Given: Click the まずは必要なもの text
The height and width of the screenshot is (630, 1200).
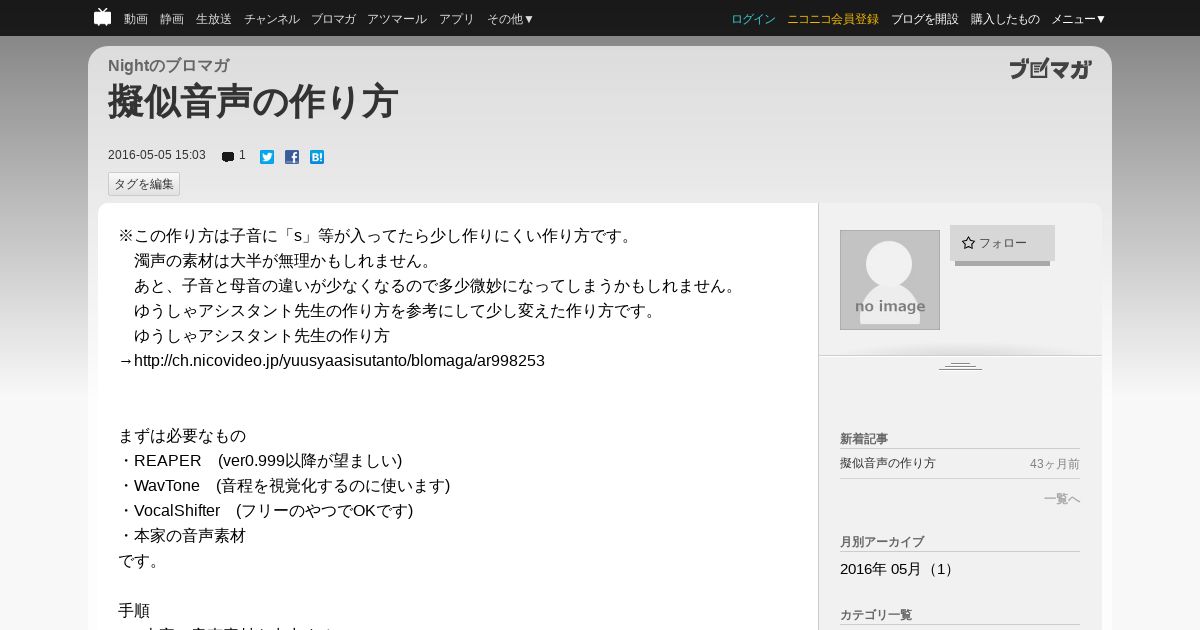Looking at the screenshot, I should pyautogui.click(x=182, y=436).
